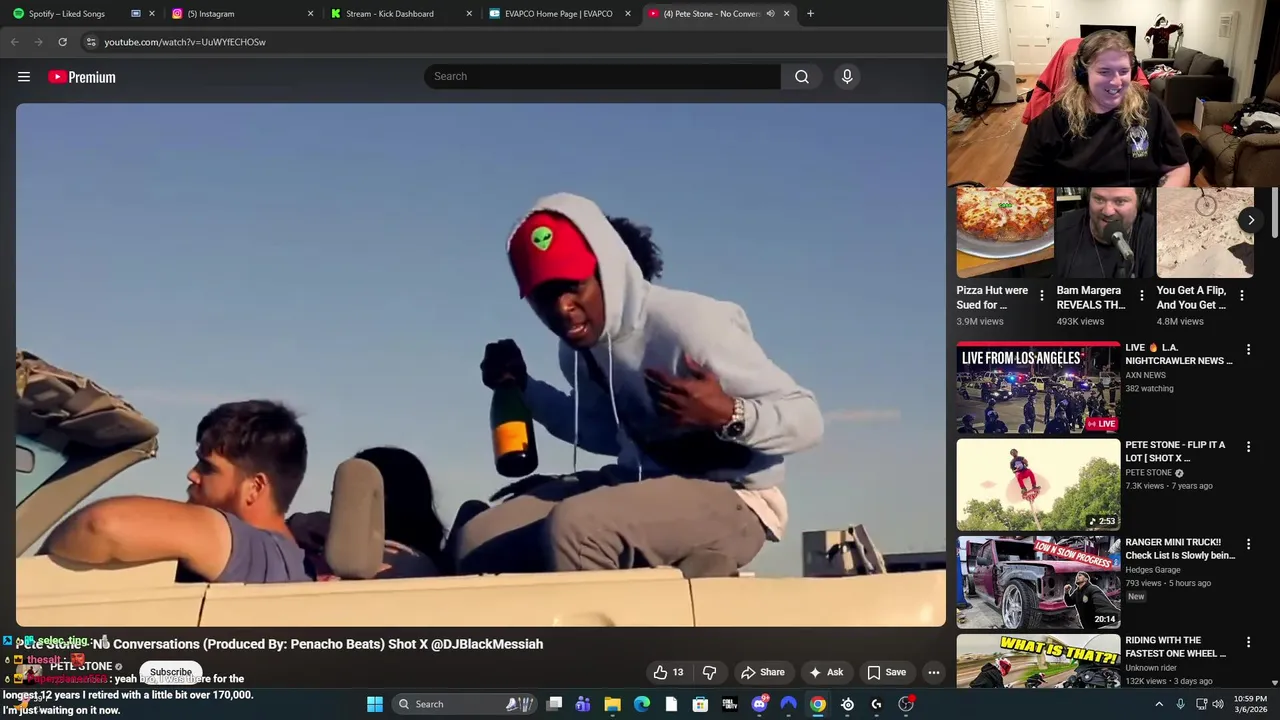Open the clock and date flyout
Image resolution: width=1280 pixels, height=720 pixels.
[1250, 704]
